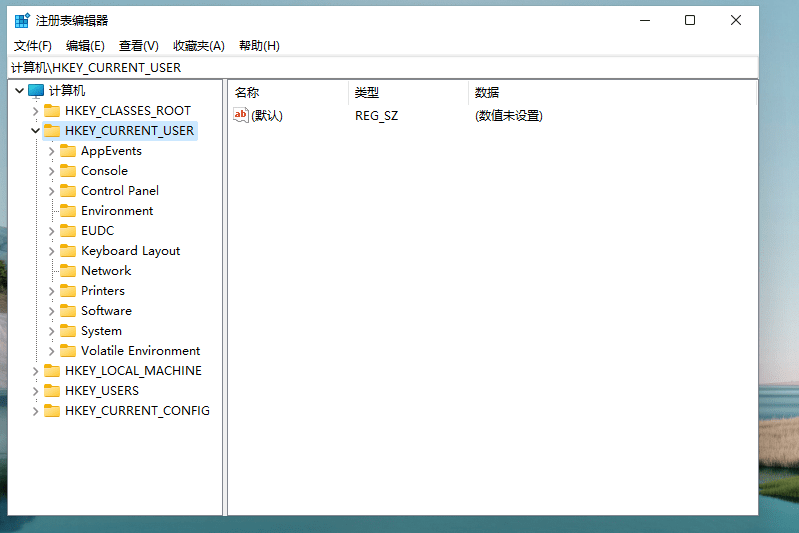
Task: Expand the Volatile Environment key arrow
Action: click(51, 351)
